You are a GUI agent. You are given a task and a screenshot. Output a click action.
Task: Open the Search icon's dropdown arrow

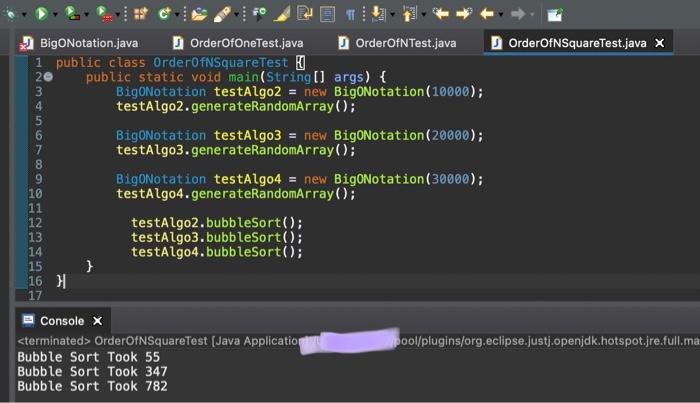point(237,15)
